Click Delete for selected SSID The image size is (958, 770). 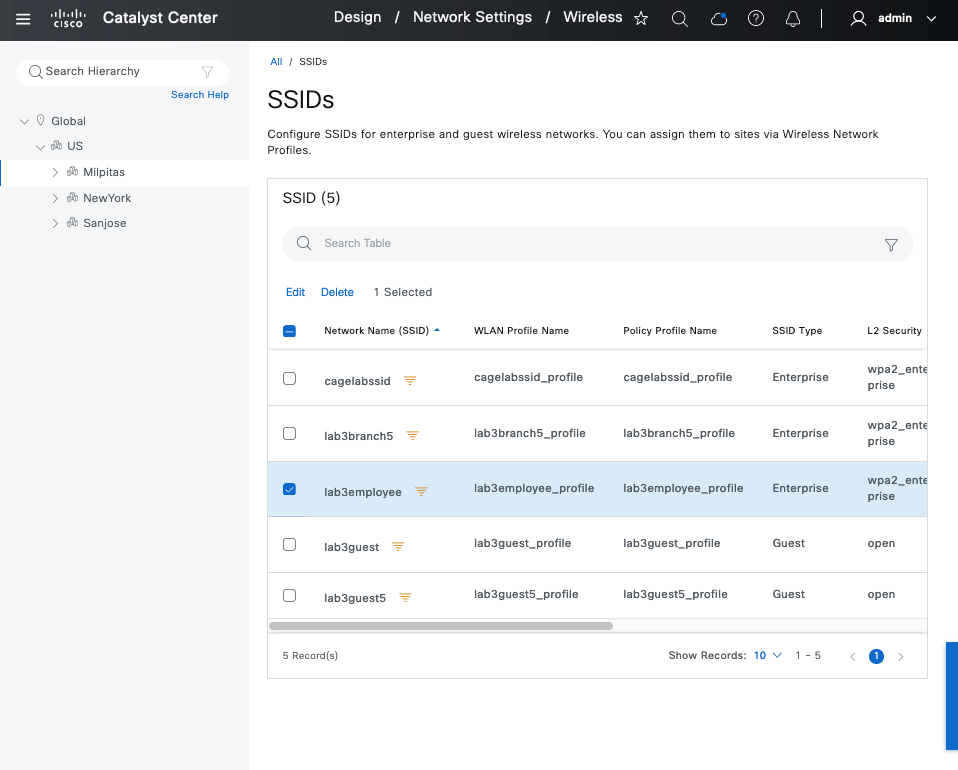(x=337, y=292)
